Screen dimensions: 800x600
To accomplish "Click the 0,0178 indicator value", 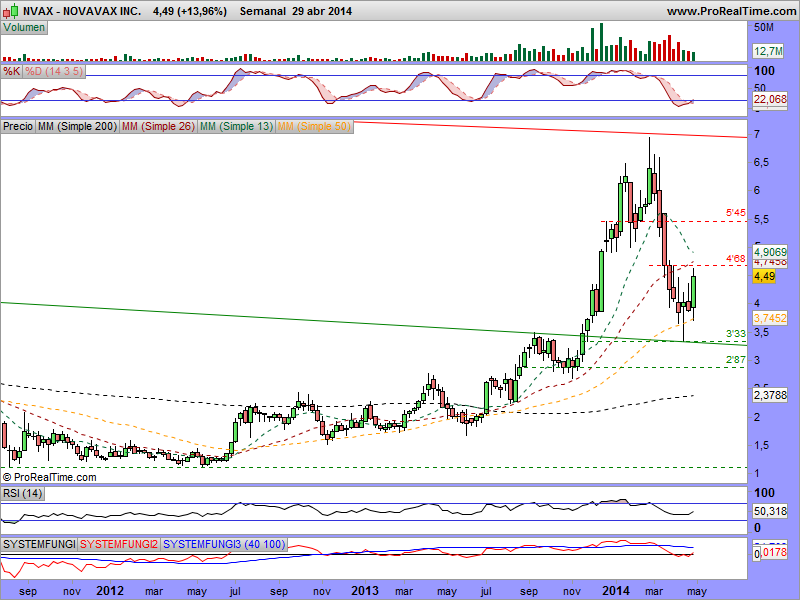I will [770, 553].
